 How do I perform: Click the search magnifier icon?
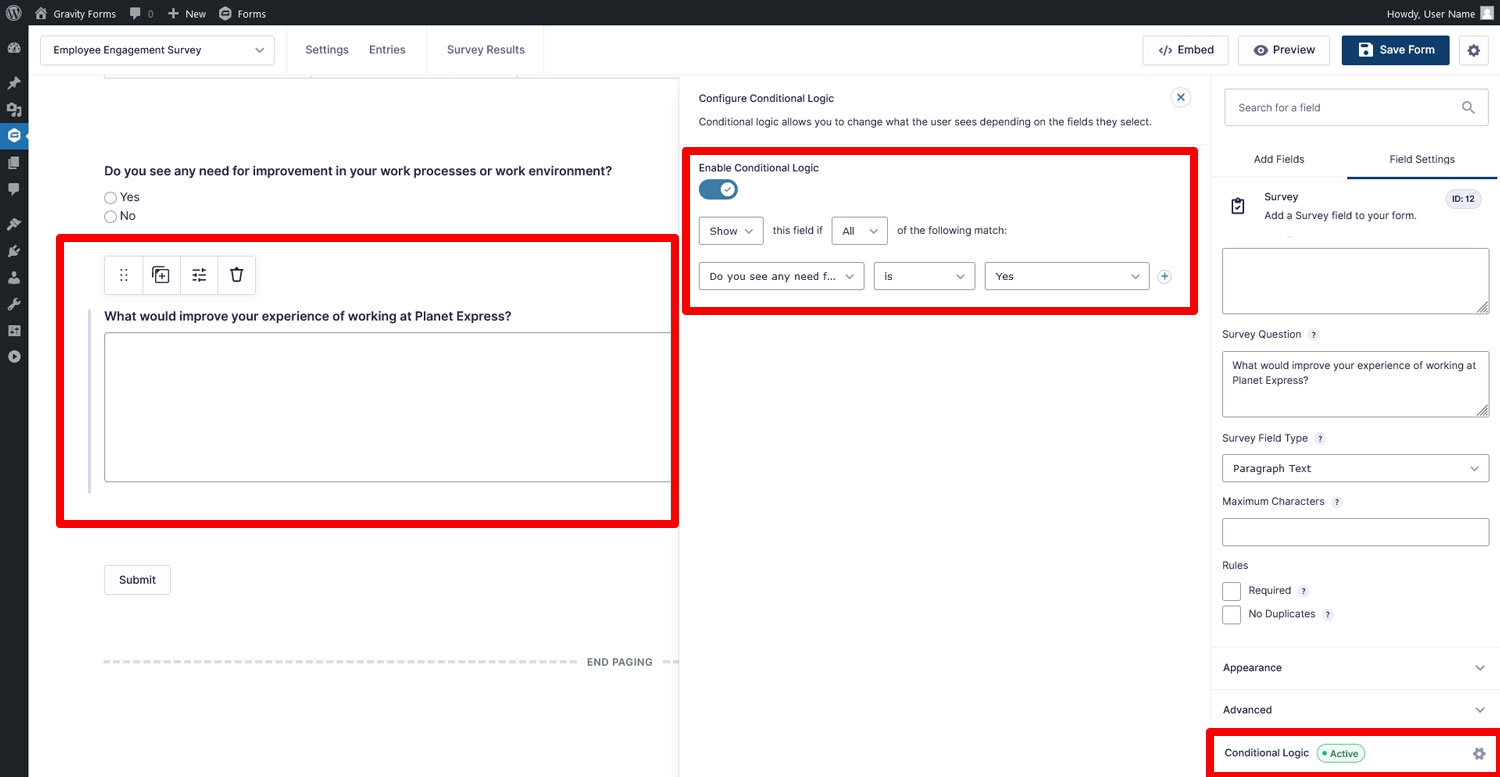pyautogui.click(x=1468, y=107)
